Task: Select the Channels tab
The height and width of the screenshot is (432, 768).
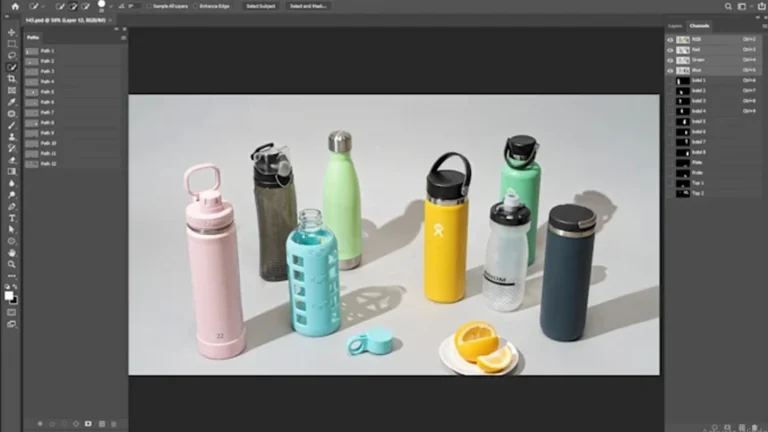Action: 699,26
